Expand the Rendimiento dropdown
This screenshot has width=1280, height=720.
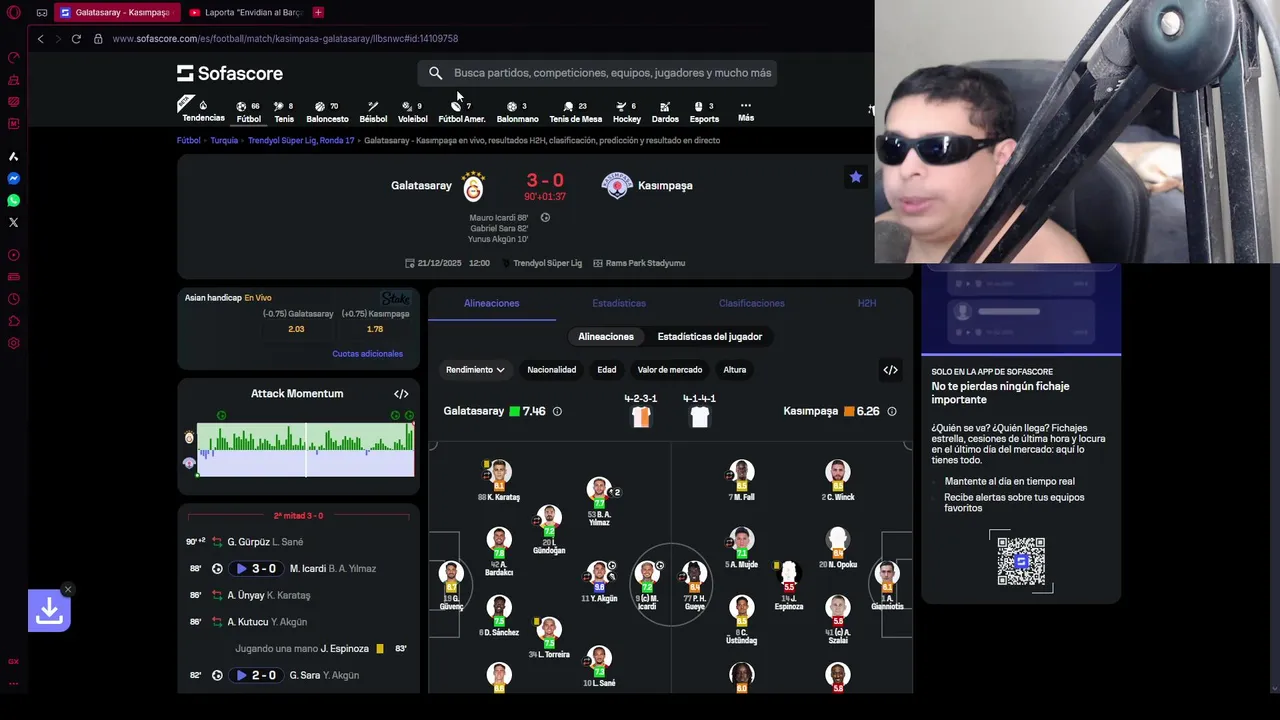[x=475, y=370]
